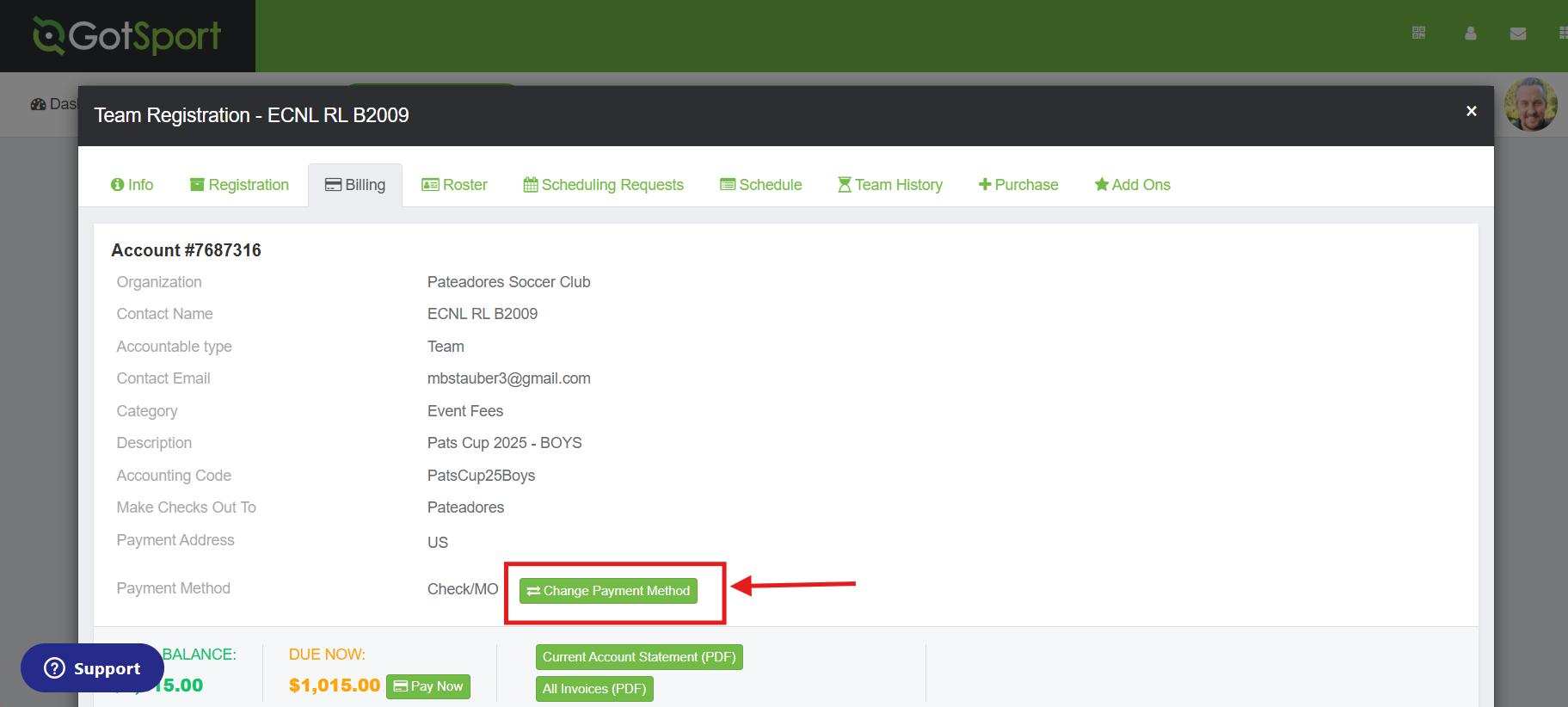Close the Team Registration dialog
This screenshot has height=707, width=1568.
point(1472,111)
